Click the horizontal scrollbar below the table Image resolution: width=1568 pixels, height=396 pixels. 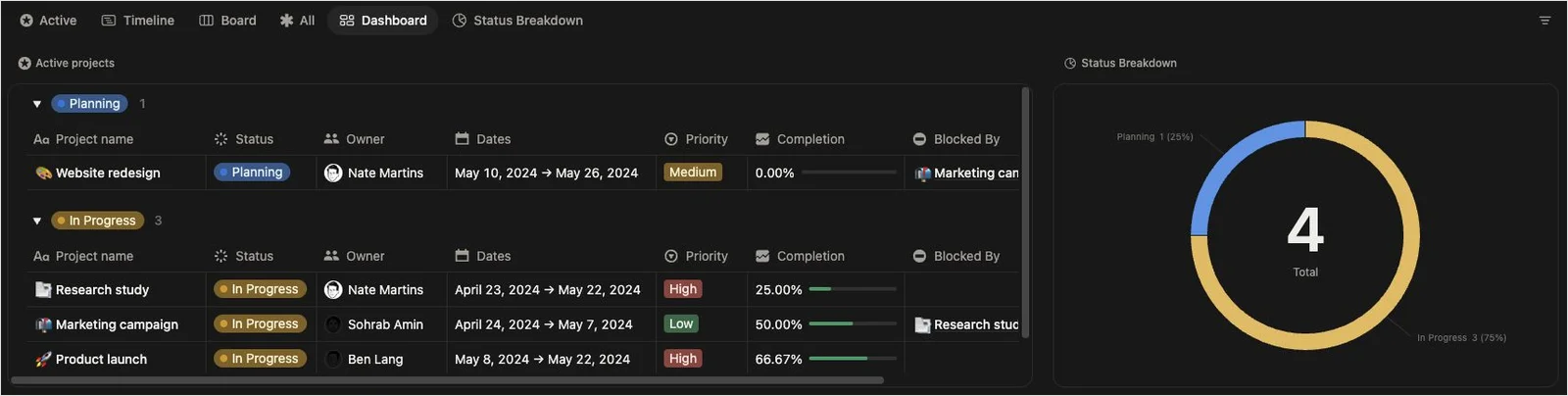pyautogui.click(x=448, y=379)
